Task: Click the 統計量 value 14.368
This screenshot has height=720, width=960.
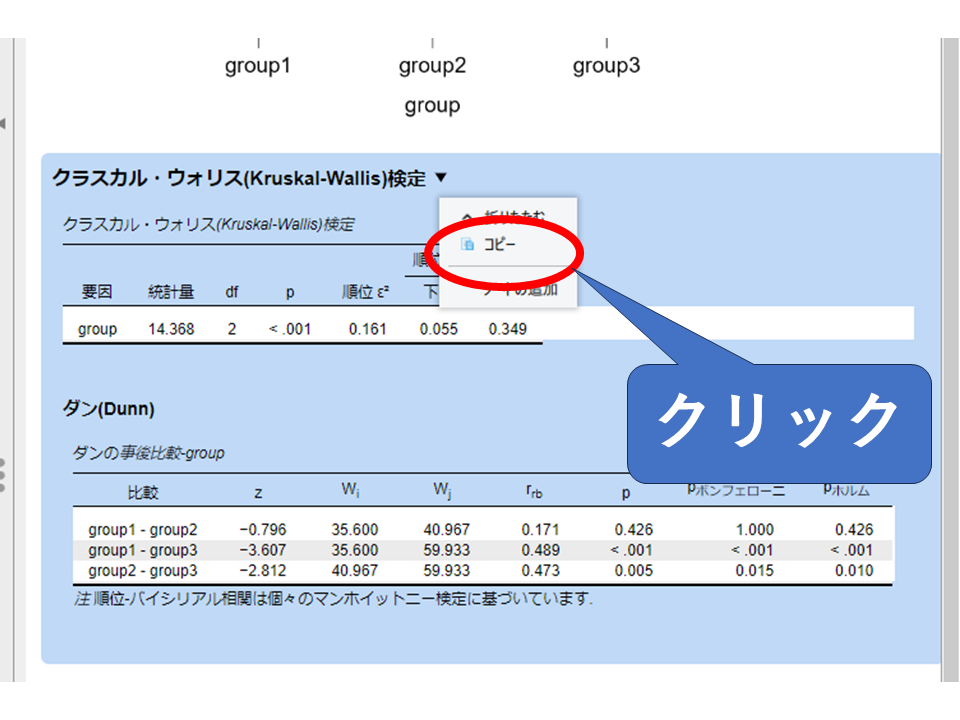Action: pos(171,329)
